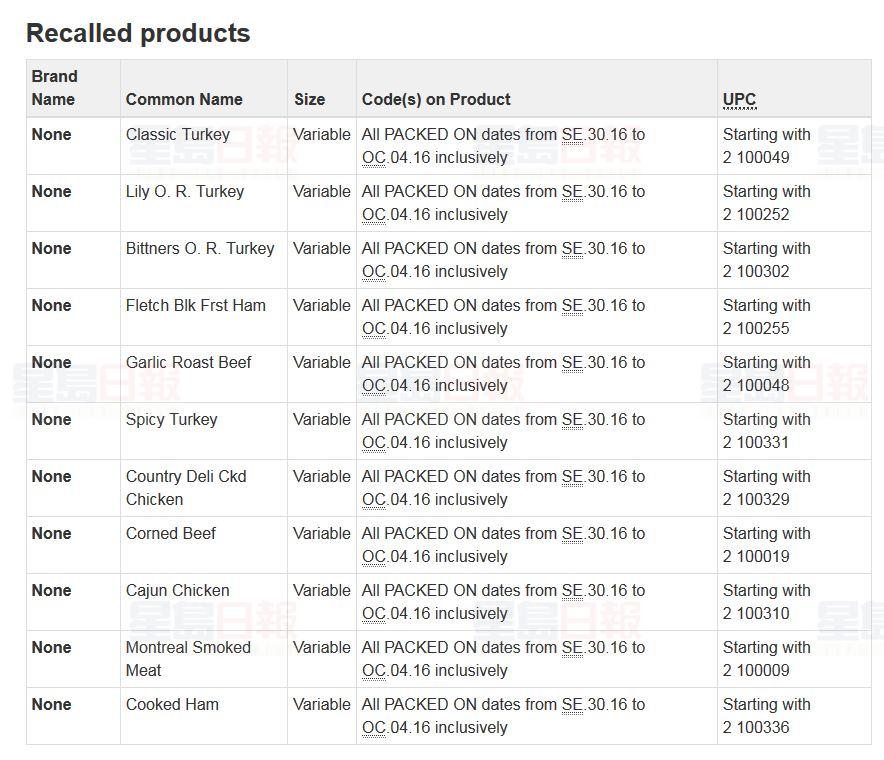Click the "Recalled products" heading

click(x=138, y=33)
